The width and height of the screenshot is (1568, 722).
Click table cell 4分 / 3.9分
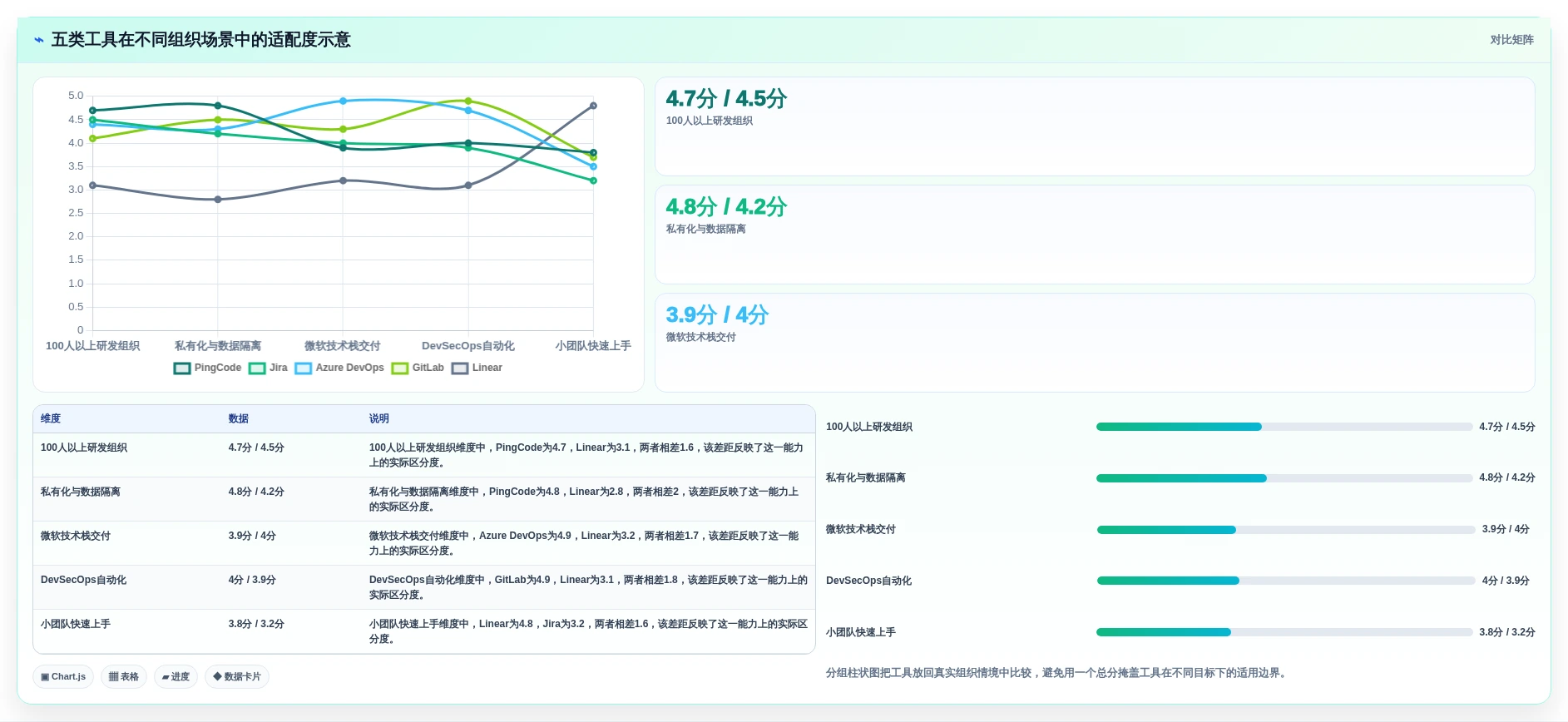click(252, 580)
